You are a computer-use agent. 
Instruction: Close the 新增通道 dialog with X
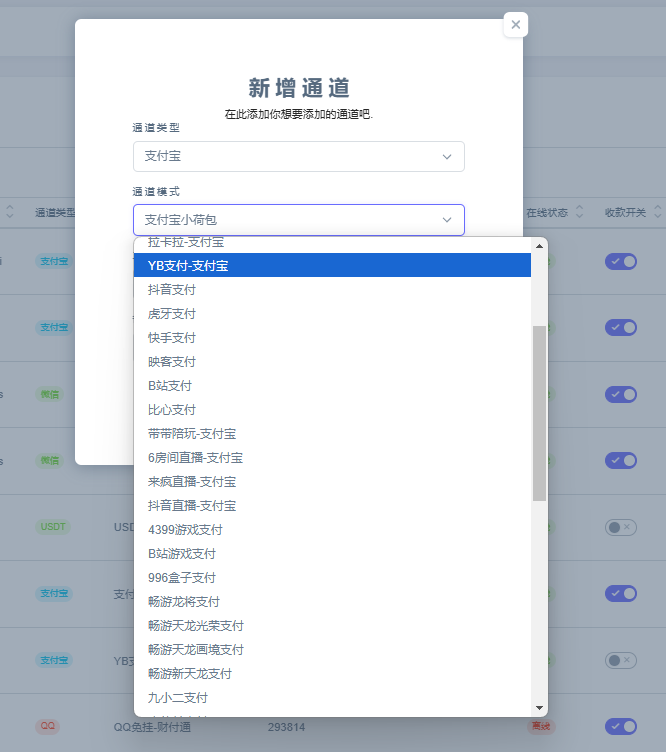click(515, 24)
